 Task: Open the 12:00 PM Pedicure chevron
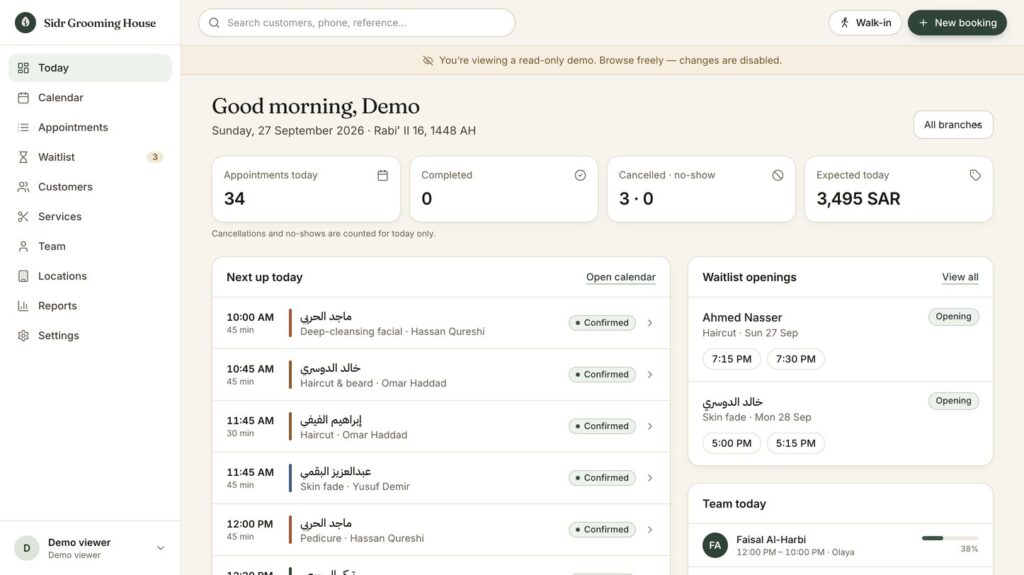(650, 529)
